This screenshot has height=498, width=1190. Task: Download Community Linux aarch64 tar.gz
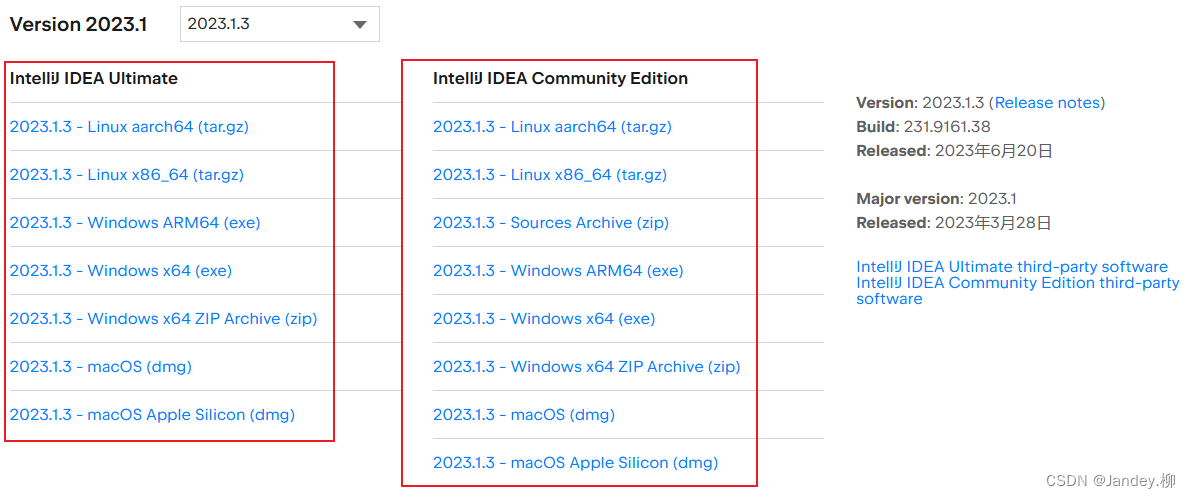(x=552, y=127)
